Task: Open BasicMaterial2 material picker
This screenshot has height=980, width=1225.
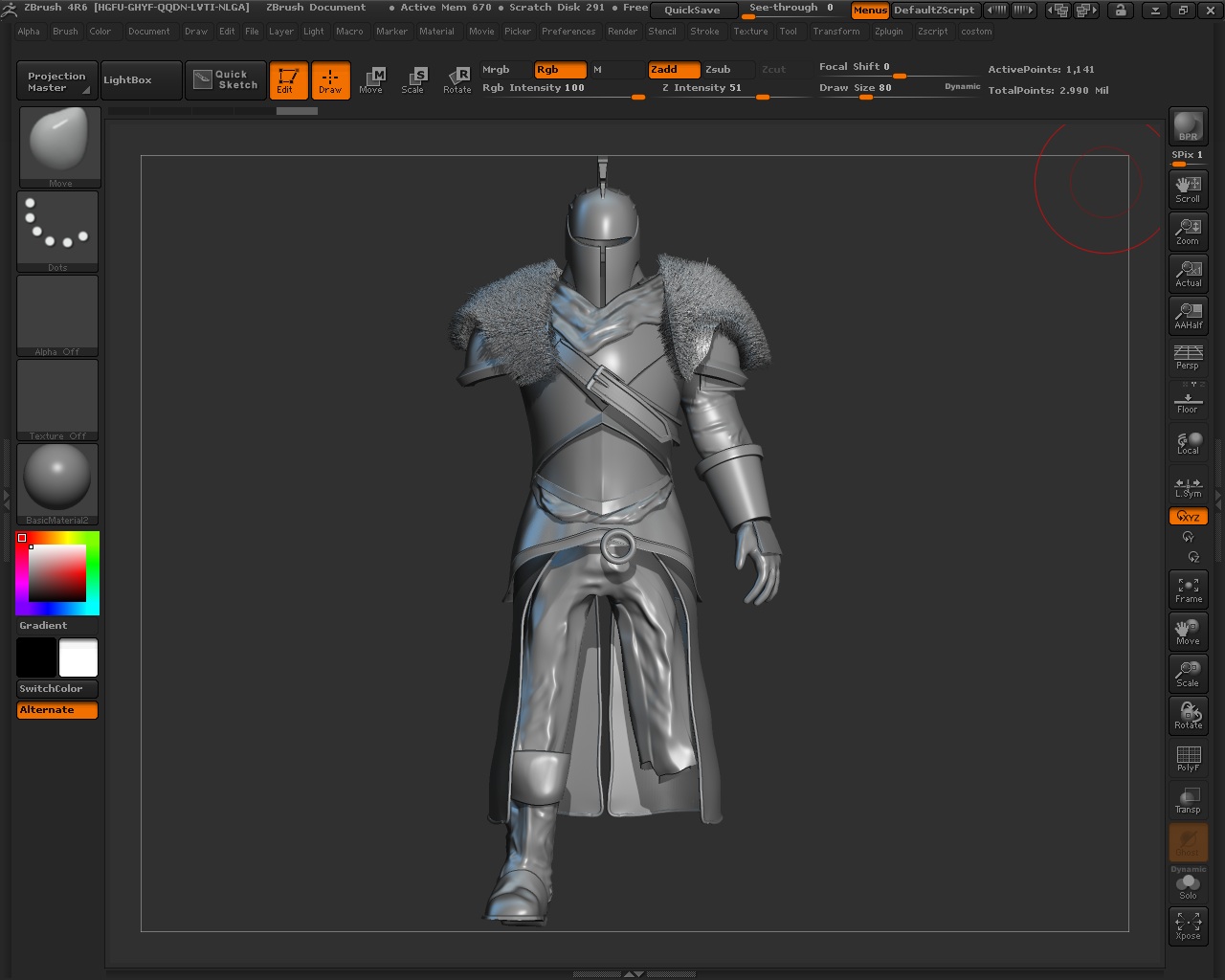Action: pos(57,484)
